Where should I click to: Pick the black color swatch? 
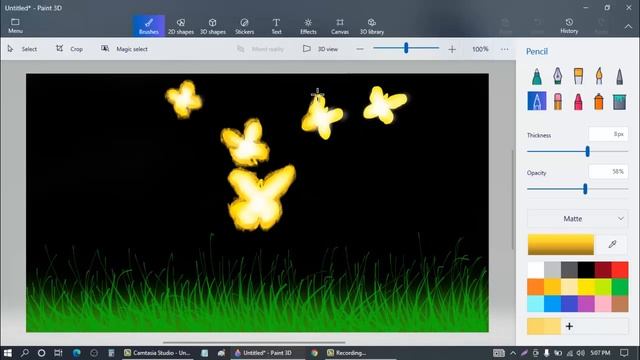pos(586,270)
